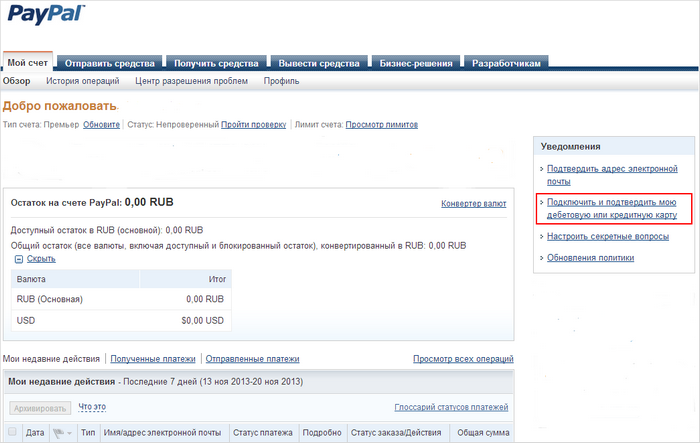The width and height of the screenshot is (700, 443).
Task: Click Мои недавние действия label
Action: tap(51, 359)
